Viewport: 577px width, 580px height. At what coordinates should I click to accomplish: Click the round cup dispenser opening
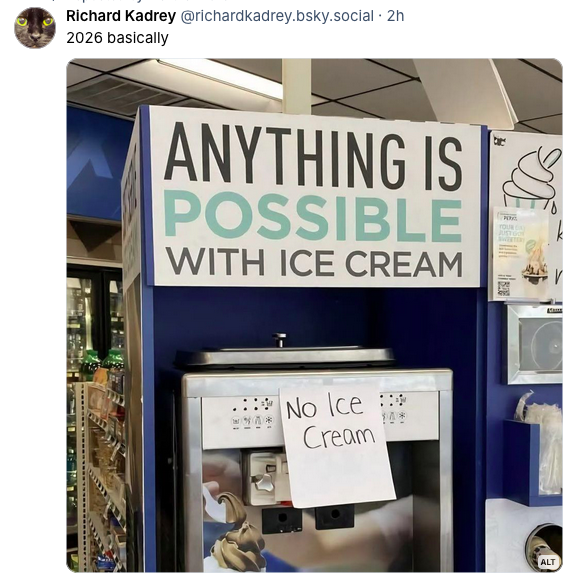[x=544, y=546]
